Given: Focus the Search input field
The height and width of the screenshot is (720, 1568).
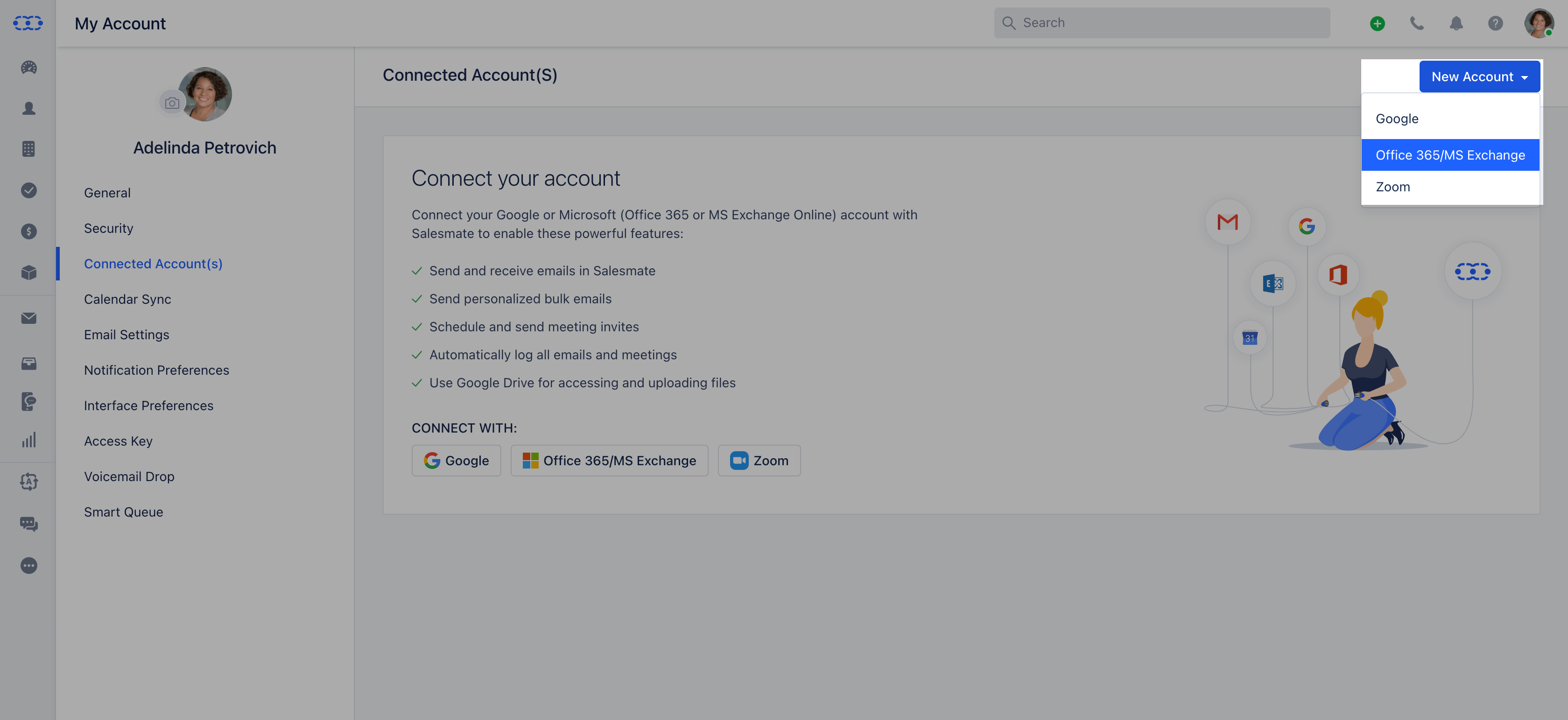Looking at the screenshot, I should pos(1162,23).
